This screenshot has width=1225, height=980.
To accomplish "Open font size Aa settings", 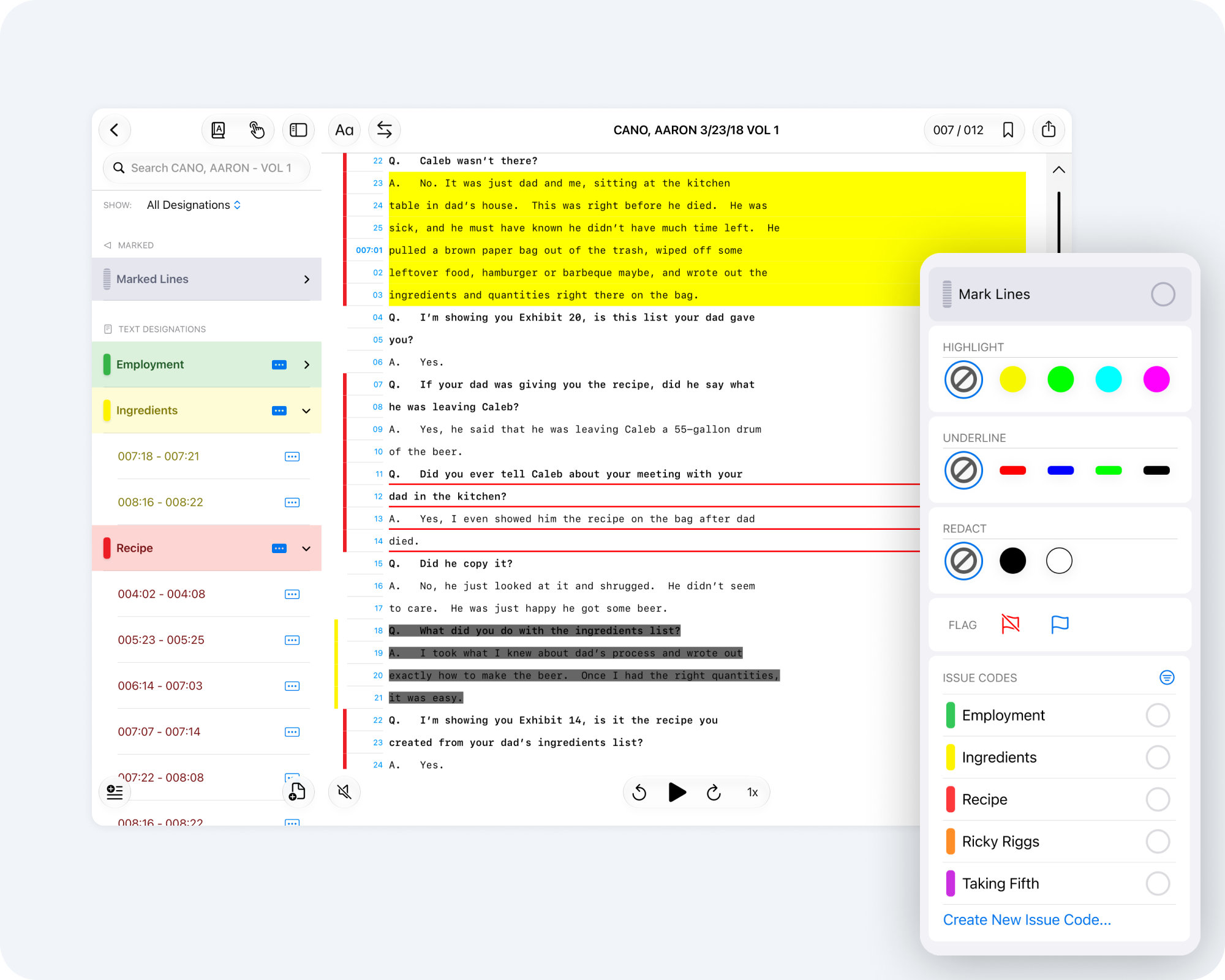I will pyautogui.click(x=344, y=130).
